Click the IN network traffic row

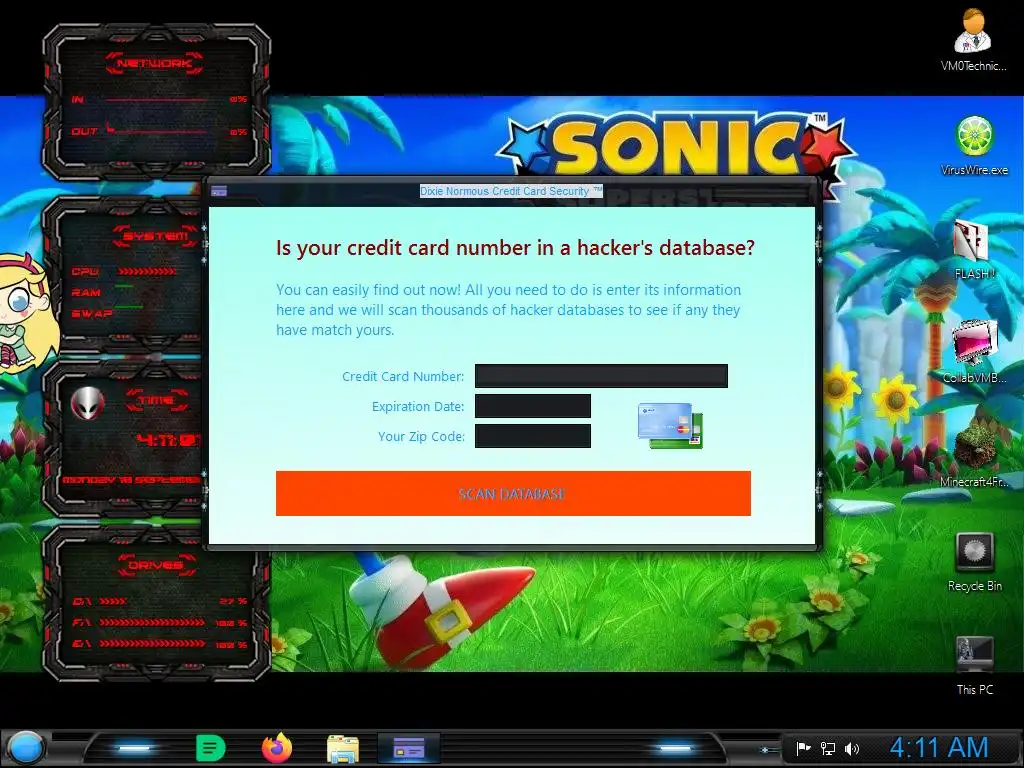[159, 100]
